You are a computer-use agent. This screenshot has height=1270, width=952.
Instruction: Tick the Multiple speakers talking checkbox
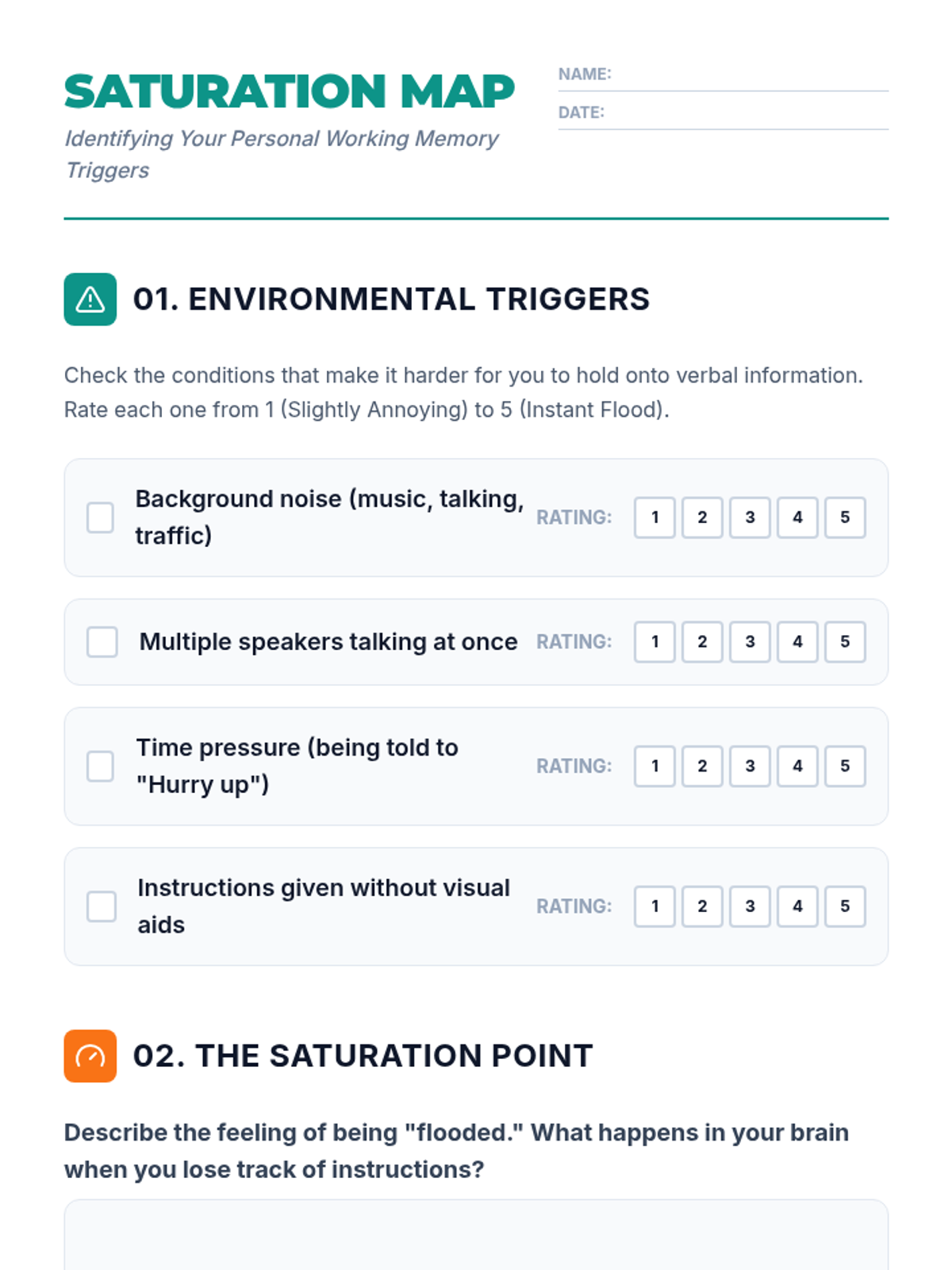click(102, 642)
